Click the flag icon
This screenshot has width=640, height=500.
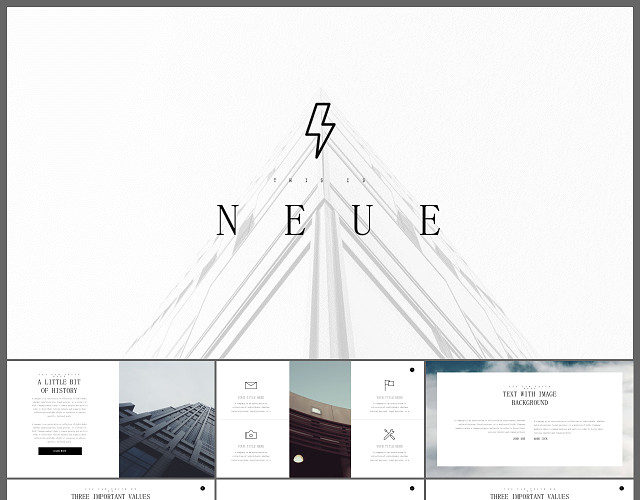pos(389,385)
